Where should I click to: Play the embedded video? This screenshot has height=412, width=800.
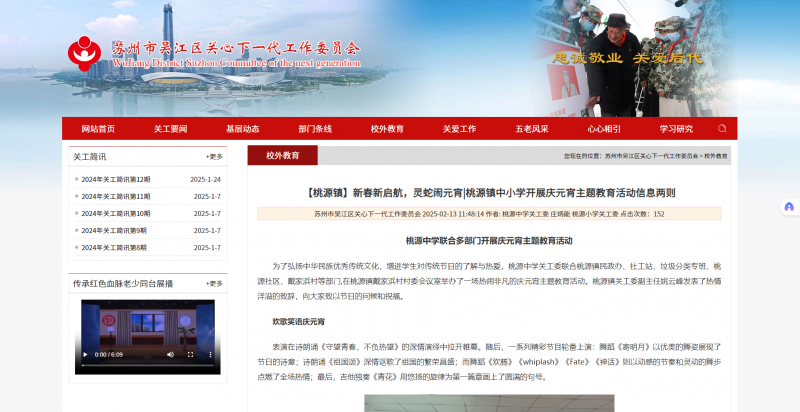tap(84, 354)
